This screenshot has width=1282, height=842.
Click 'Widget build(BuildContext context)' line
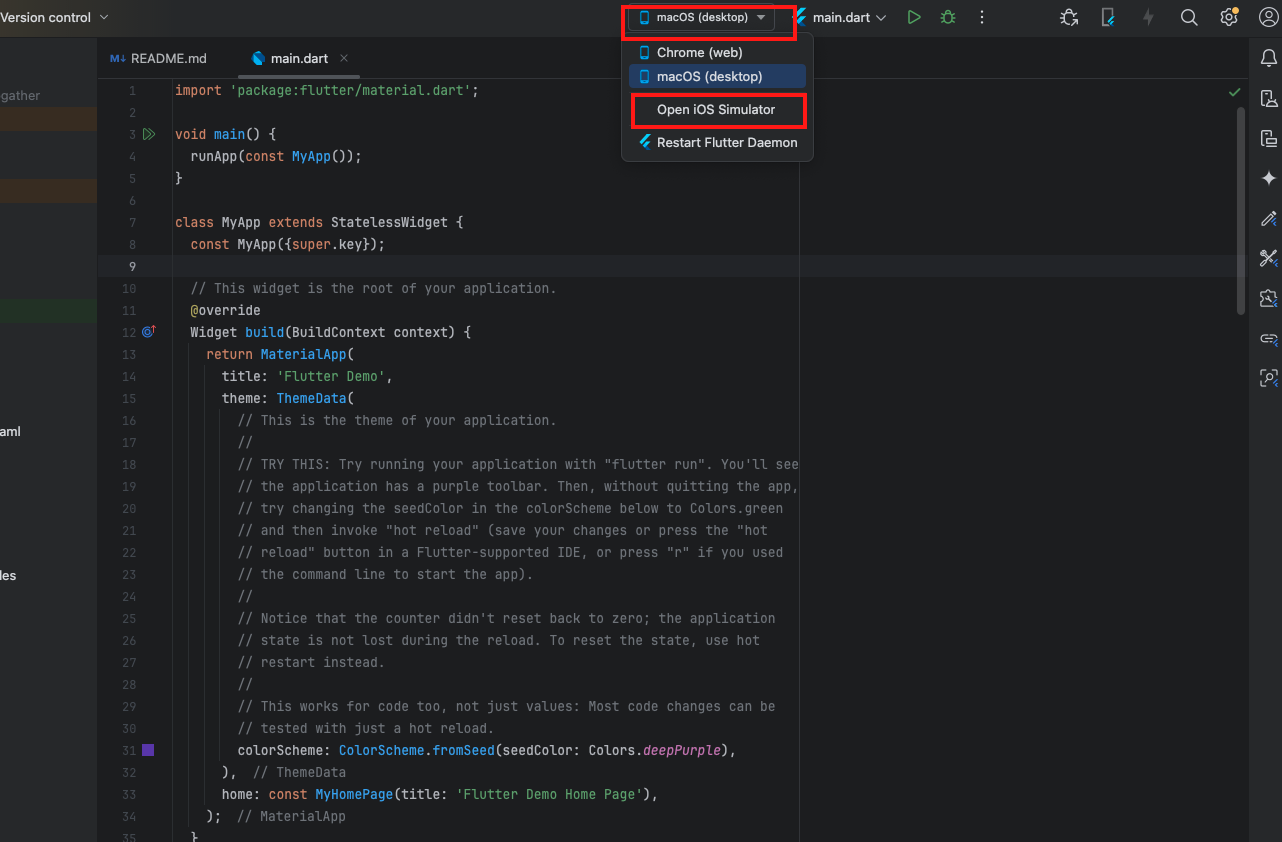[x=330, y=332]
